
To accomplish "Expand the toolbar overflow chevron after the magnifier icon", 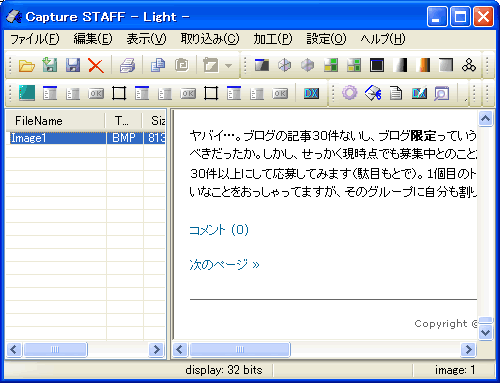I will [466, 99].
